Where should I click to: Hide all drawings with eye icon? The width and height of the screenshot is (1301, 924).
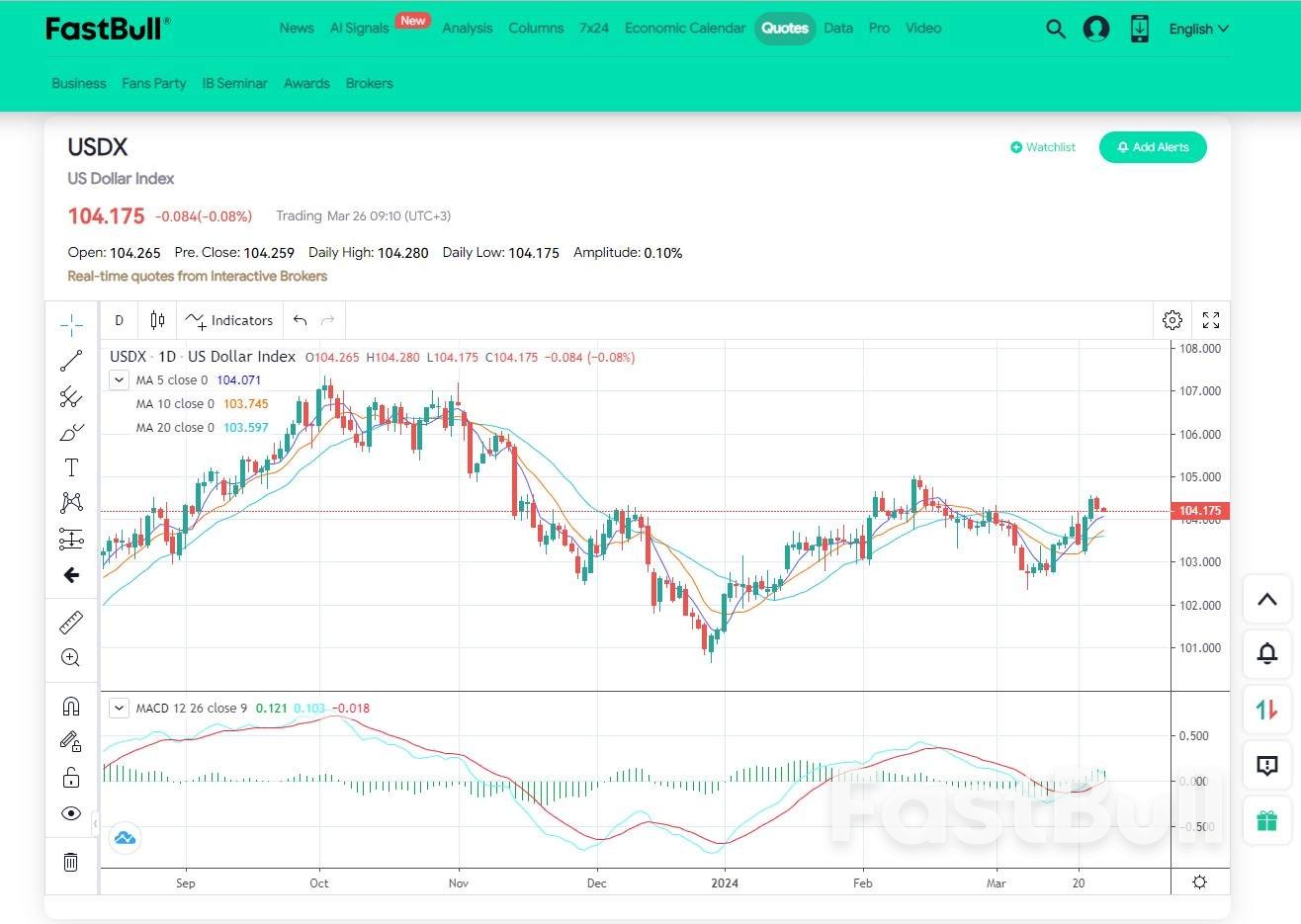pos(71,813)
